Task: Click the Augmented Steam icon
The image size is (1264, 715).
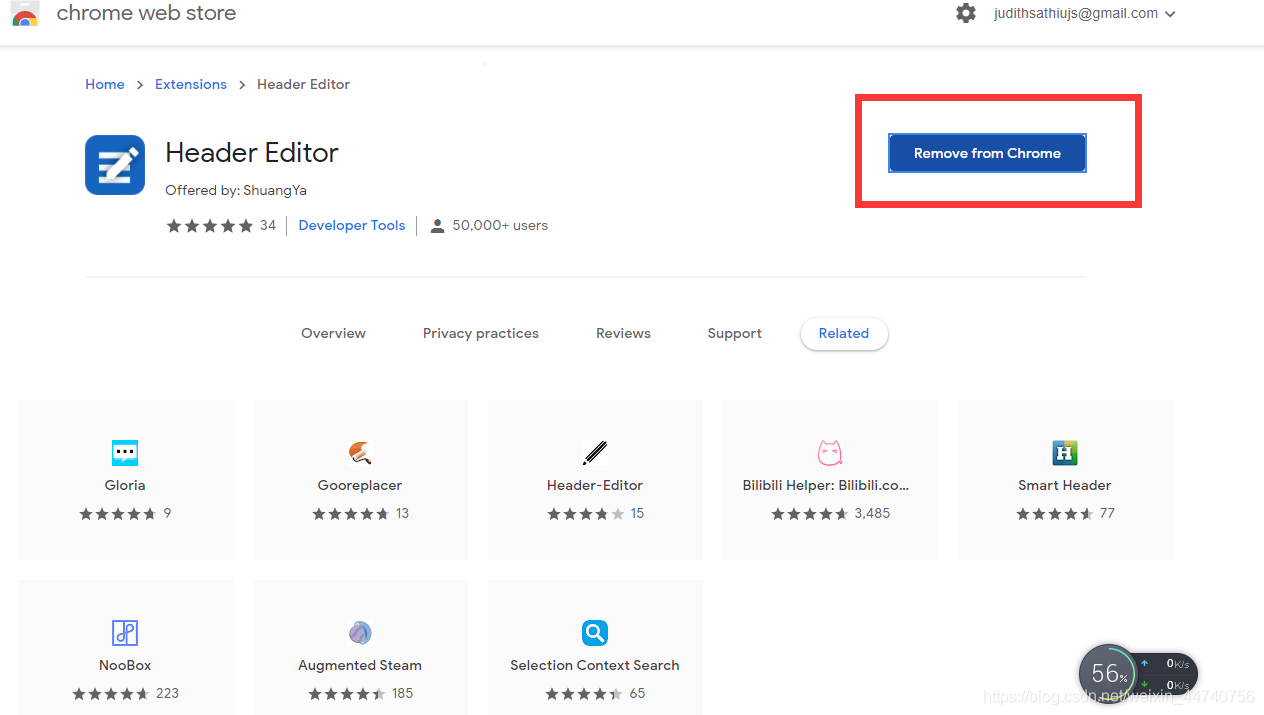Action: (x=360, y=633)
